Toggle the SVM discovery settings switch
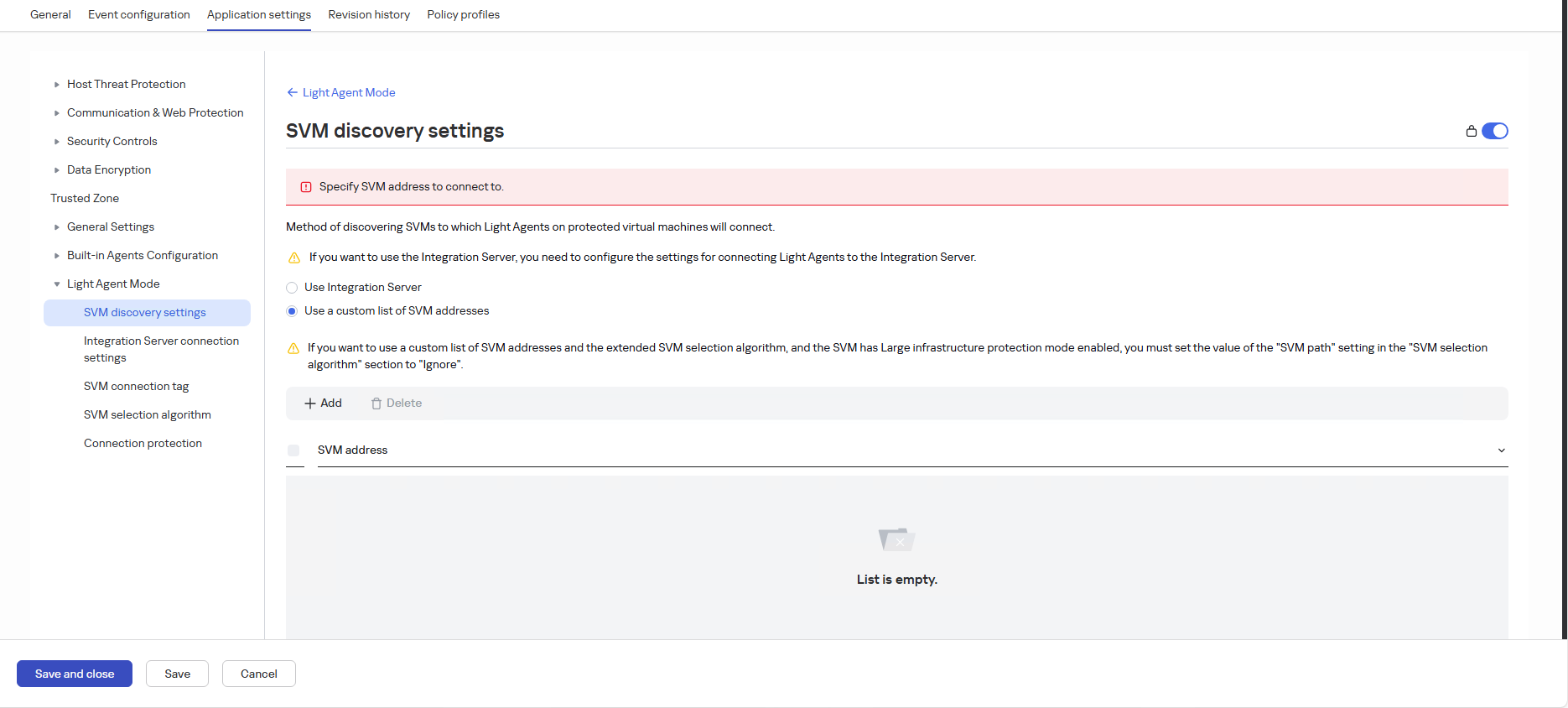1568x708 pixels. [1494, 131]
